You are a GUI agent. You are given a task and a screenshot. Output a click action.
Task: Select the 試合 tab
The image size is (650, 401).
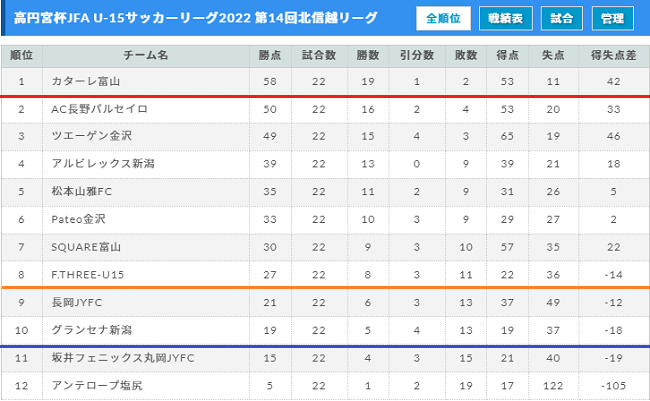point(561,18)
